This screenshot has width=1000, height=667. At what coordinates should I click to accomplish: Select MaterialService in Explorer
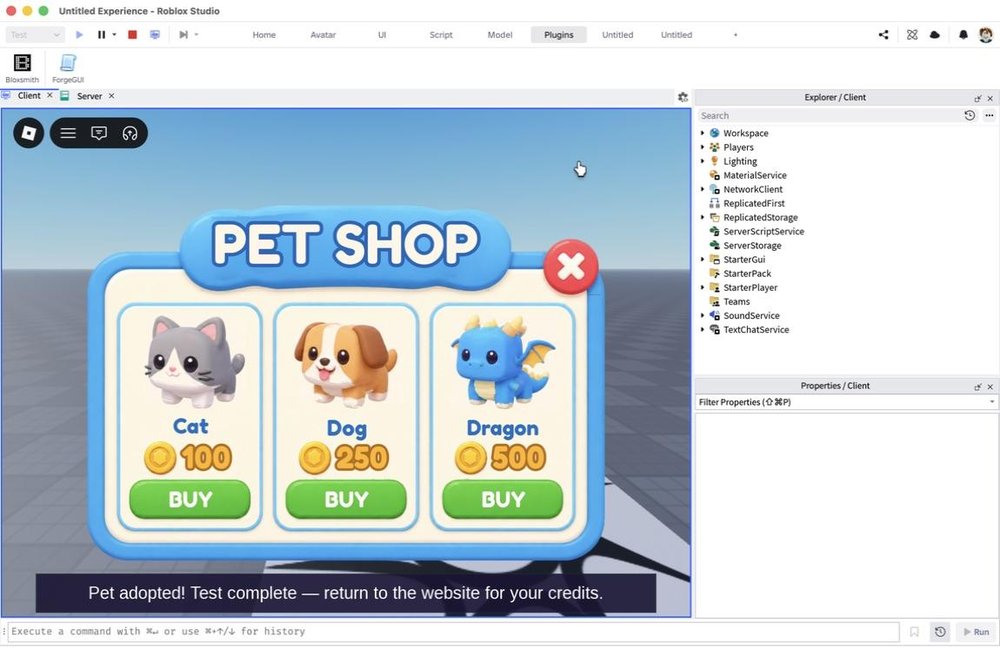click(754, 175)
